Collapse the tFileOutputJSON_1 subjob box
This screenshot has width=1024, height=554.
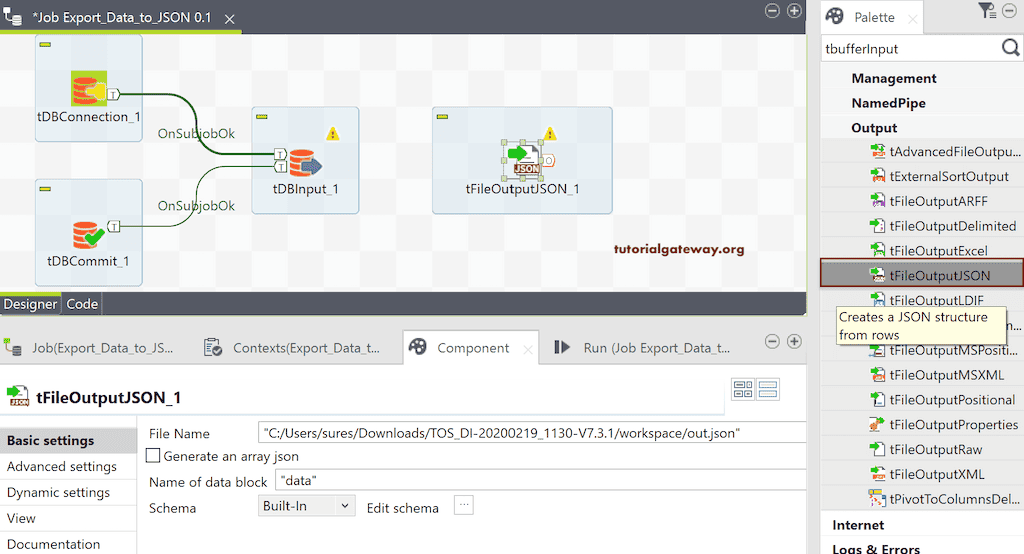(x=442, y=117)
